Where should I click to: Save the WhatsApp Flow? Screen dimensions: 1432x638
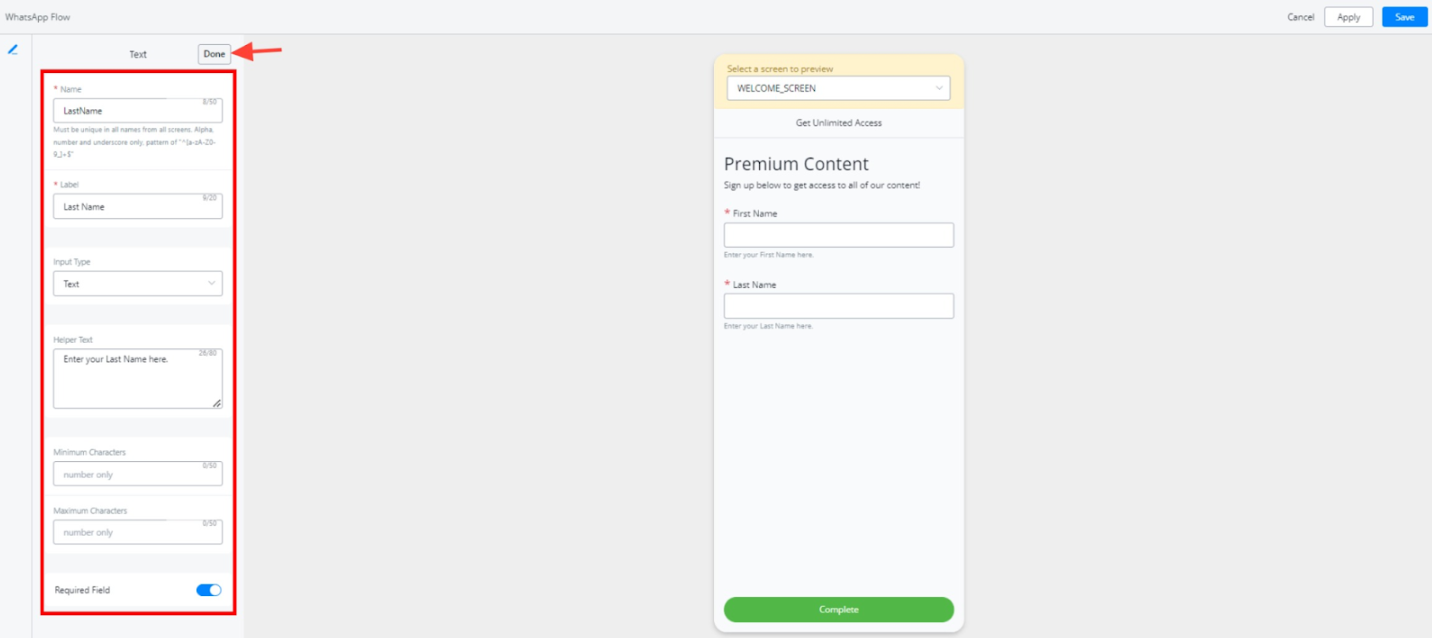pos(1404,17)
